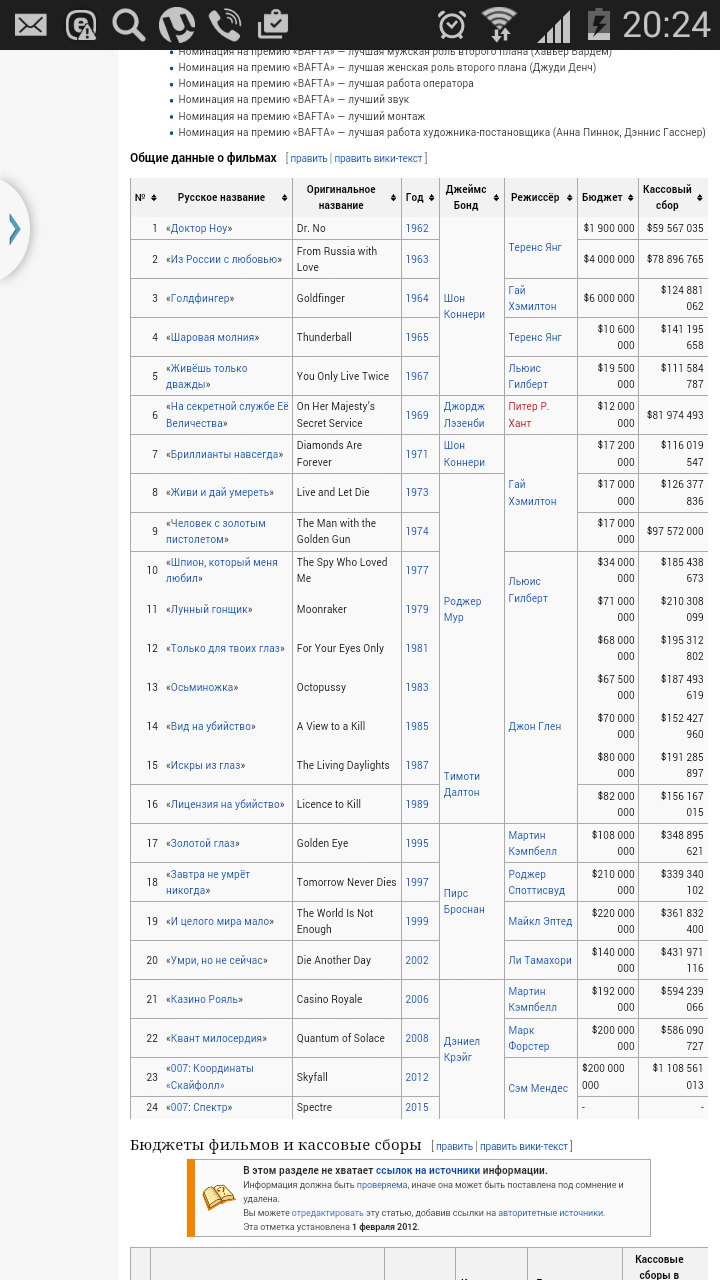This screenshot has height=1280, width=720.
Task: Open the year 1962 link
Action: pyautogui.click(x=417, y=229)
